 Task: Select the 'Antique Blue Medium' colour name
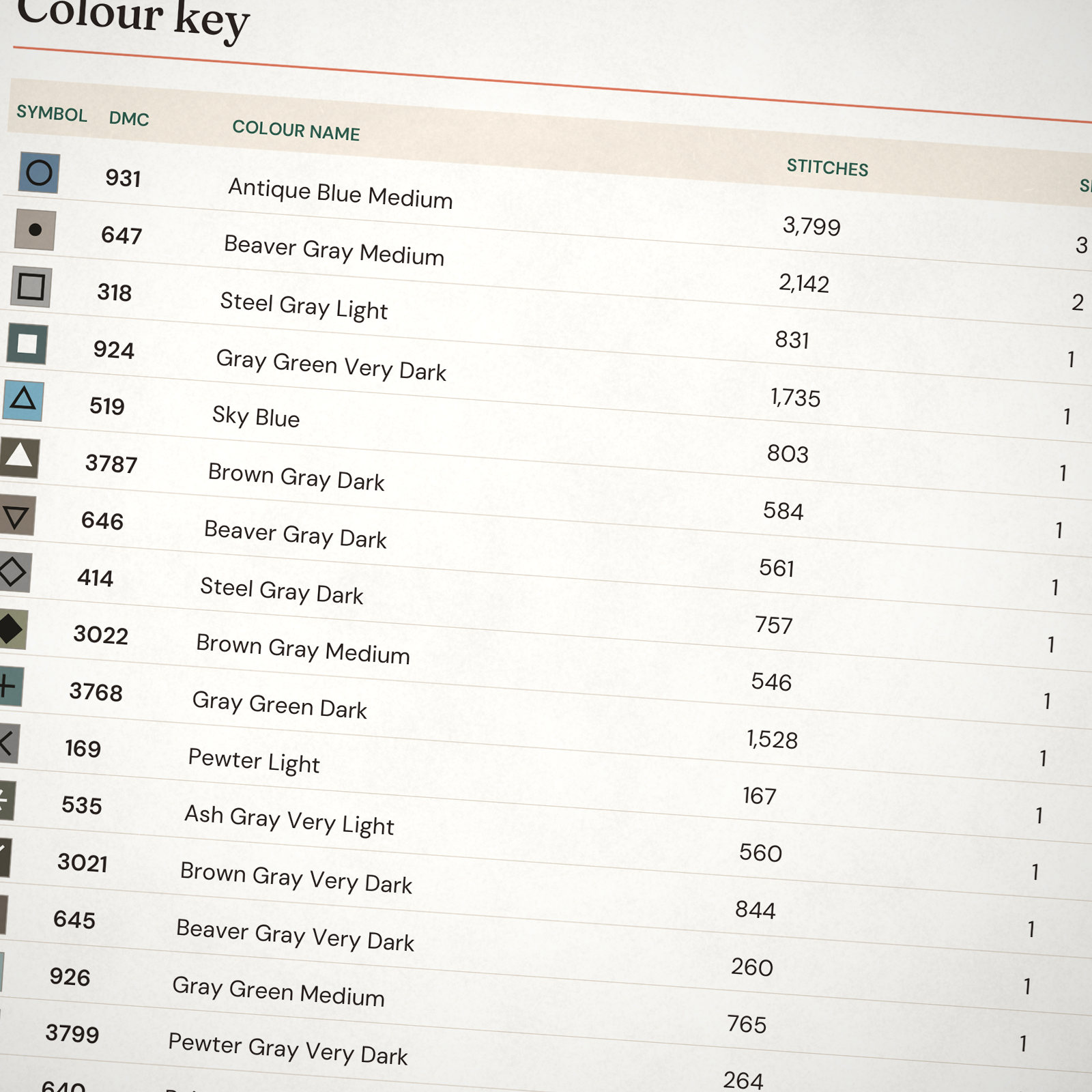tap(340, 193)
